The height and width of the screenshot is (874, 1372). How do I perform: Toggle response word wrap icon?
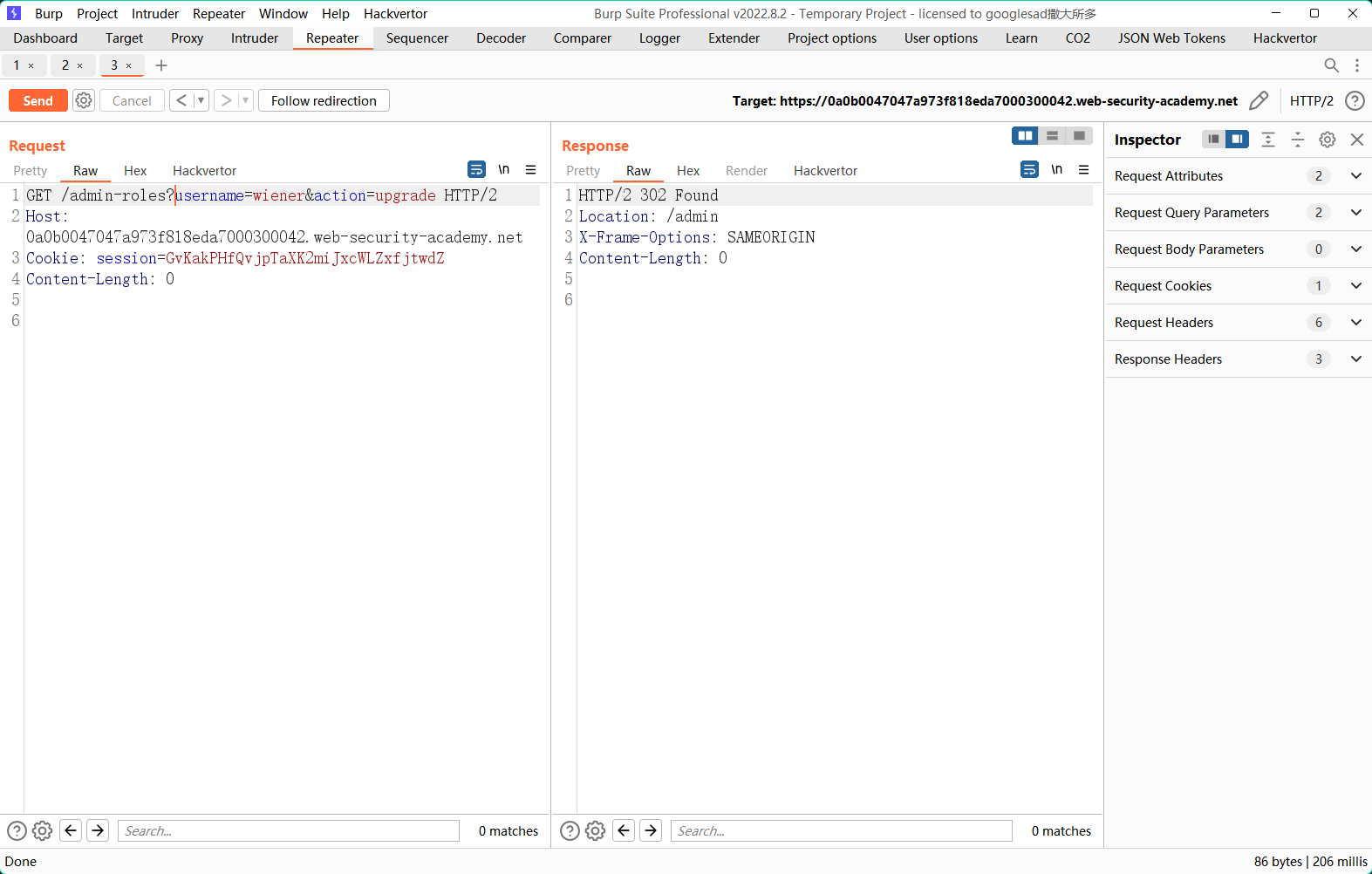coord(1029,169)
